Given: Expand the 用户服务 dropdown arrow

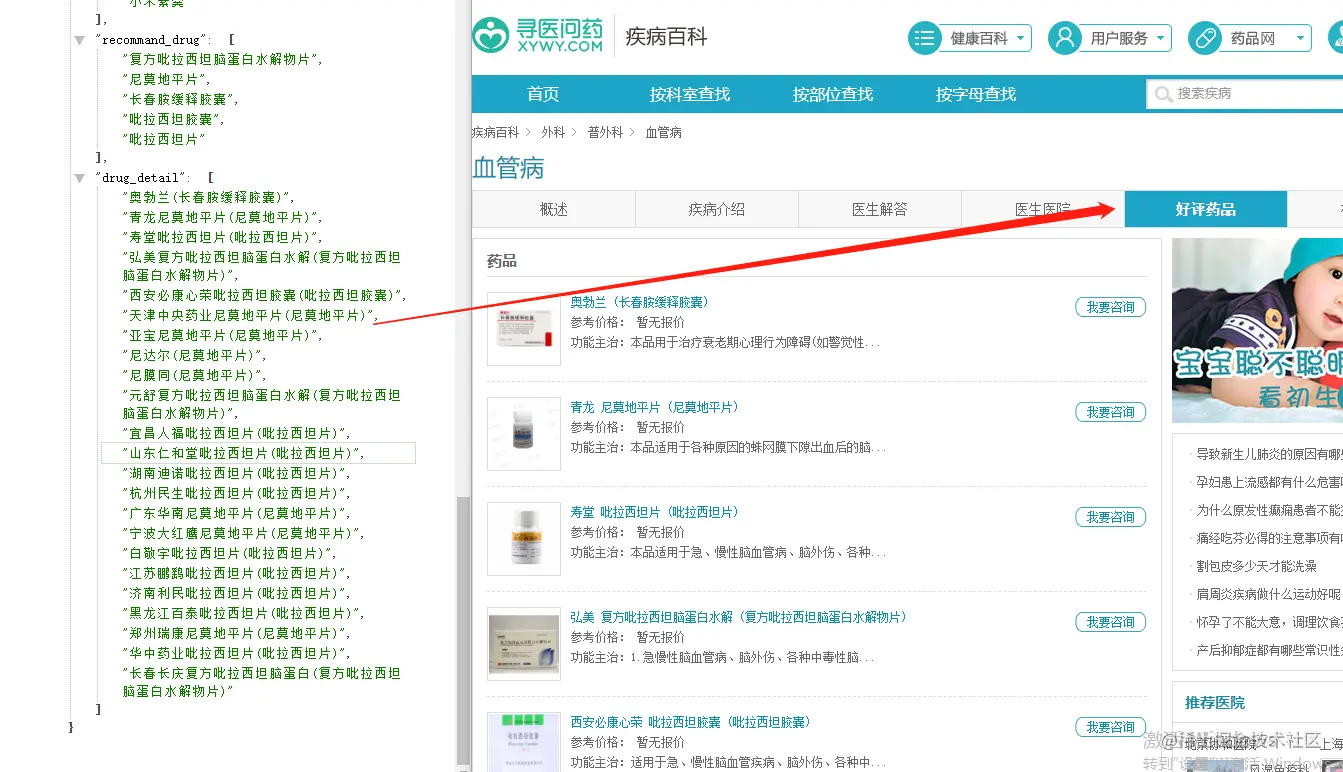Looking at the screenshot, I should coord(1161,38).
